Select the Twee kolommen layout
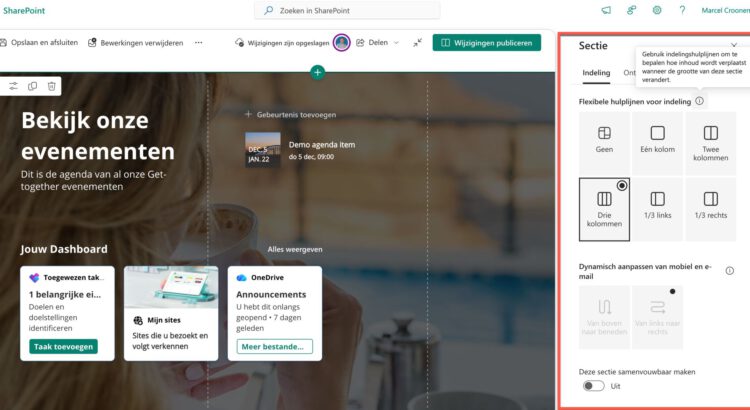 point(710,143)
